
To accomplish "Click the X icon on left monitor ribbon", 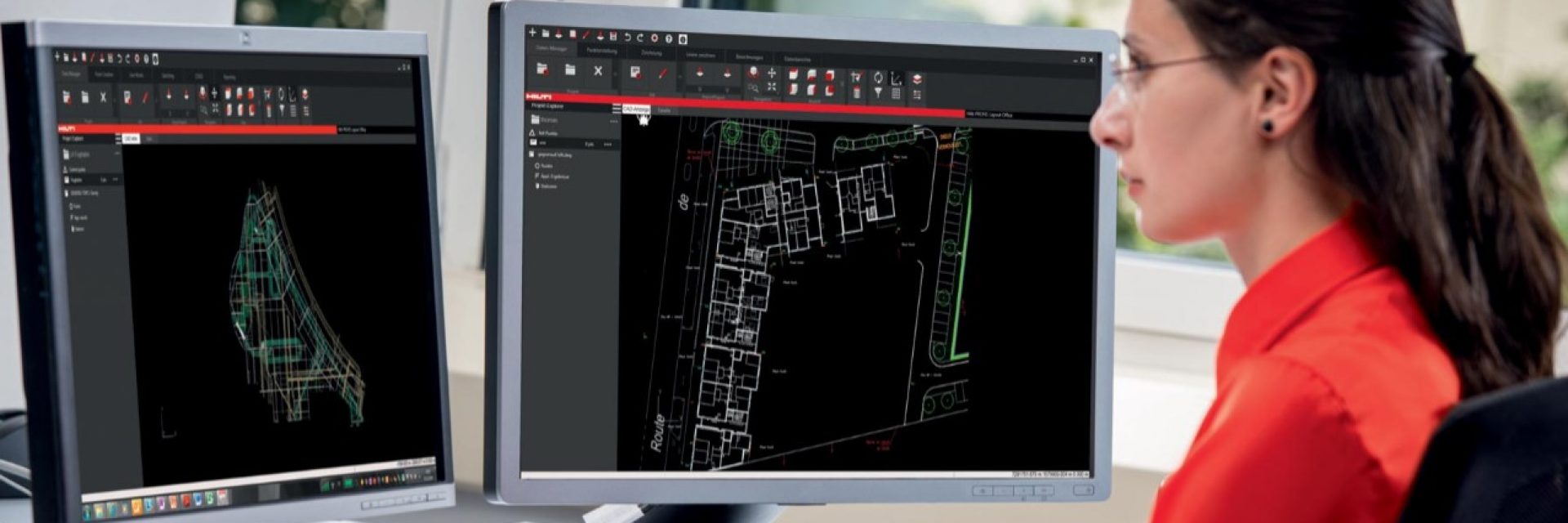I will [x=103, y=97].
